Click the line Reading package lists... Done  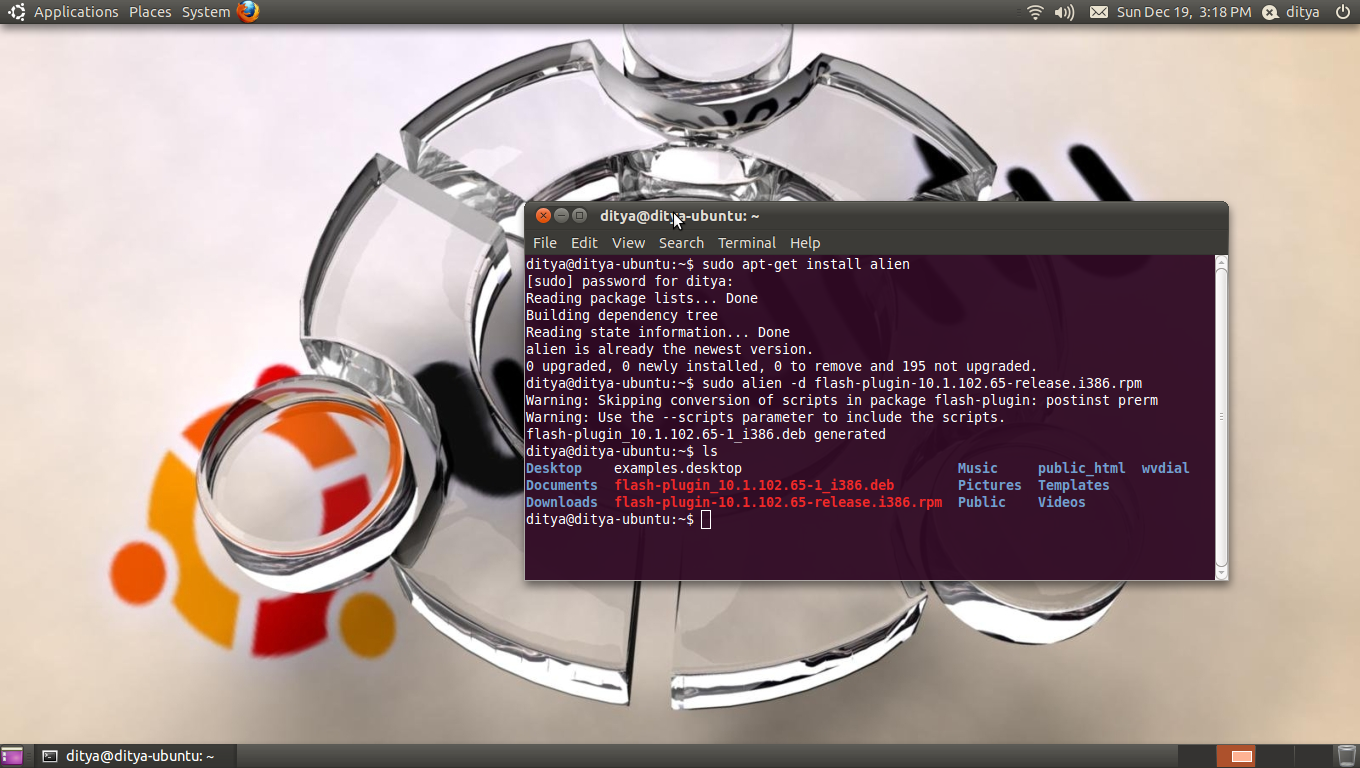tap(642, 298)
